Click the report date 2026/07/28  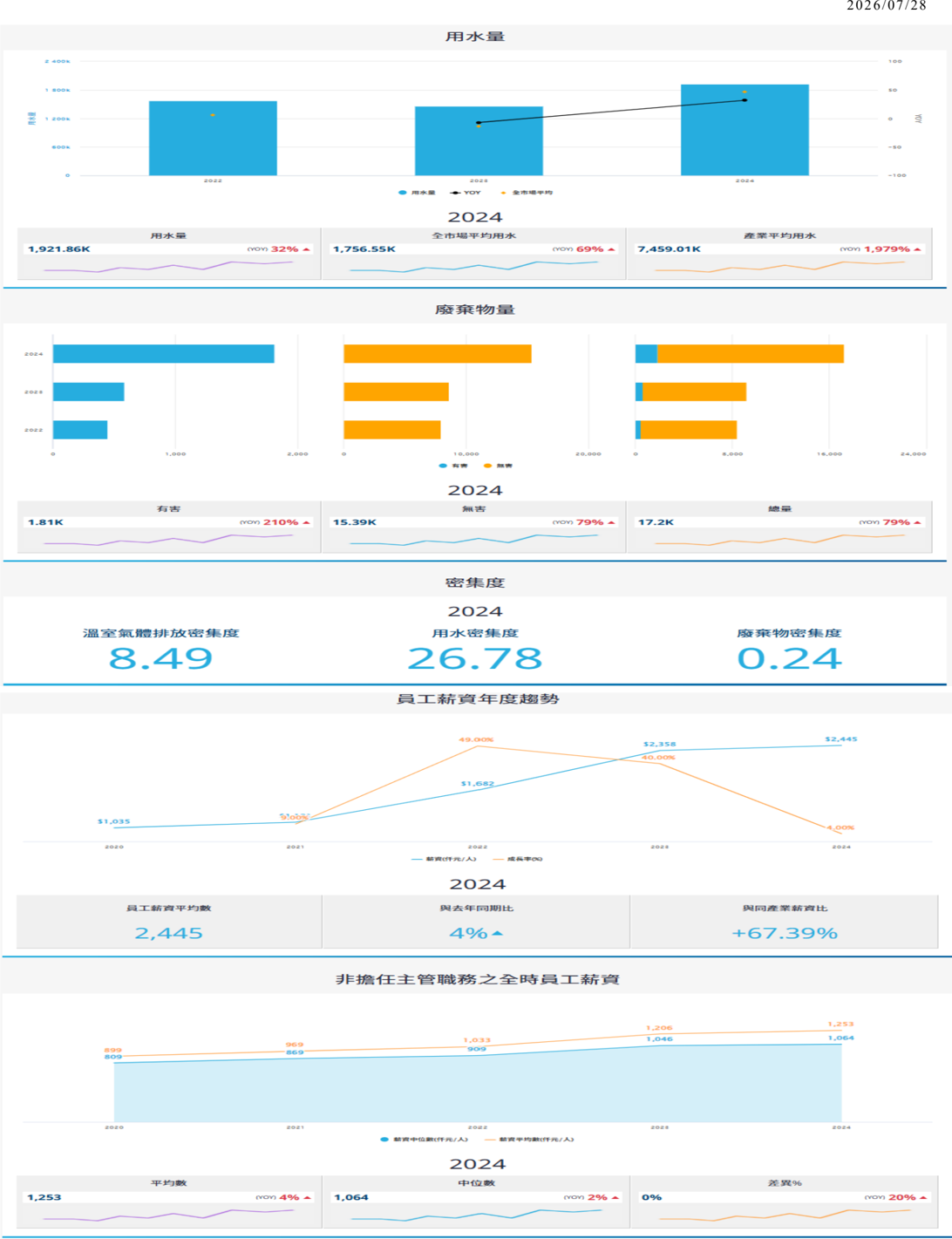pos(887,5)
